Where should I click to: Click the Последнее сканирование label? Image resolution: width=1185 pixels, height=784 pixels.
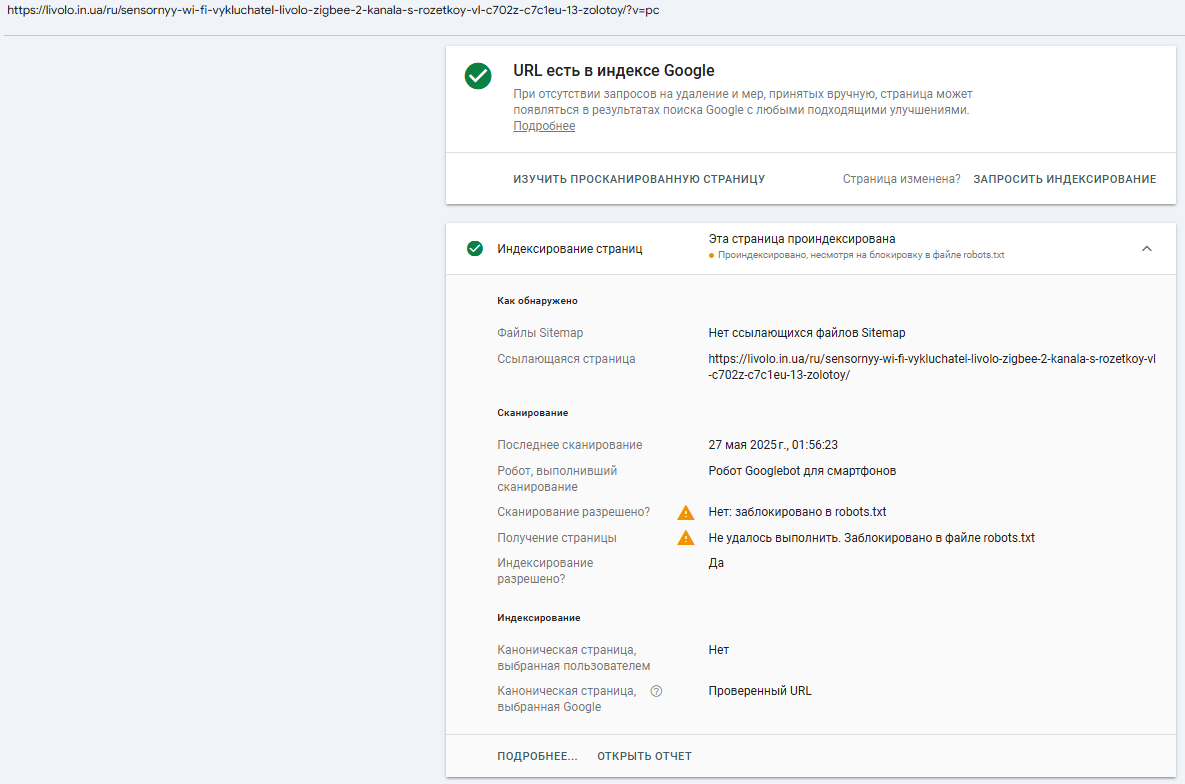(x=569, y=445)
